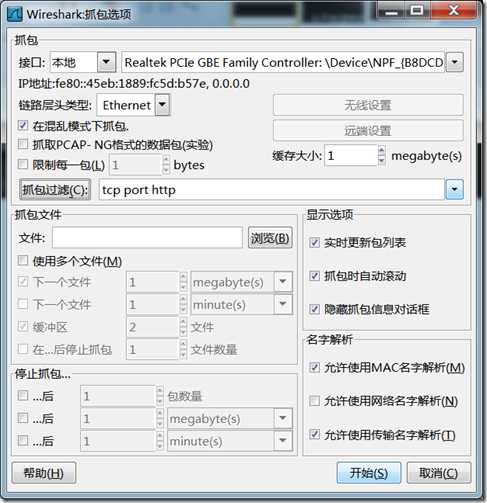
Task: Open the link-layer header type Ethernet dropdown
Action: pos(162,105)
